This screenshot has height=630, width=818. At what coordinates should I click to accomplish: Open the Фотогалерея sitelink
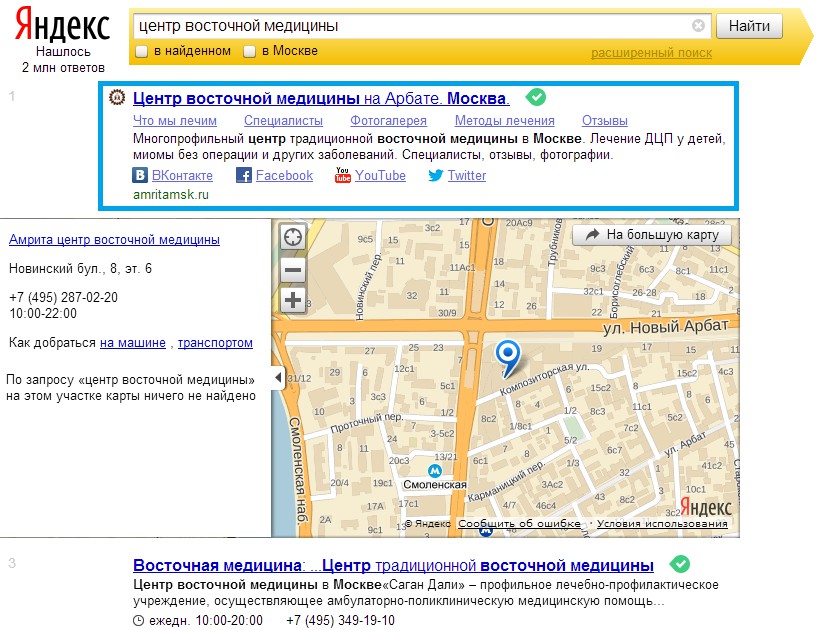389,120
